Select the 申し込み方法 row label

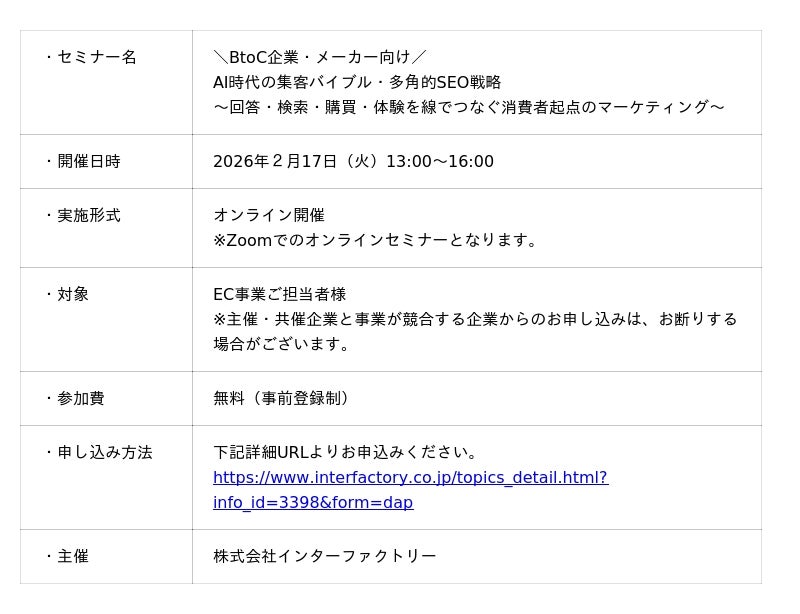[x=103, y=452]
